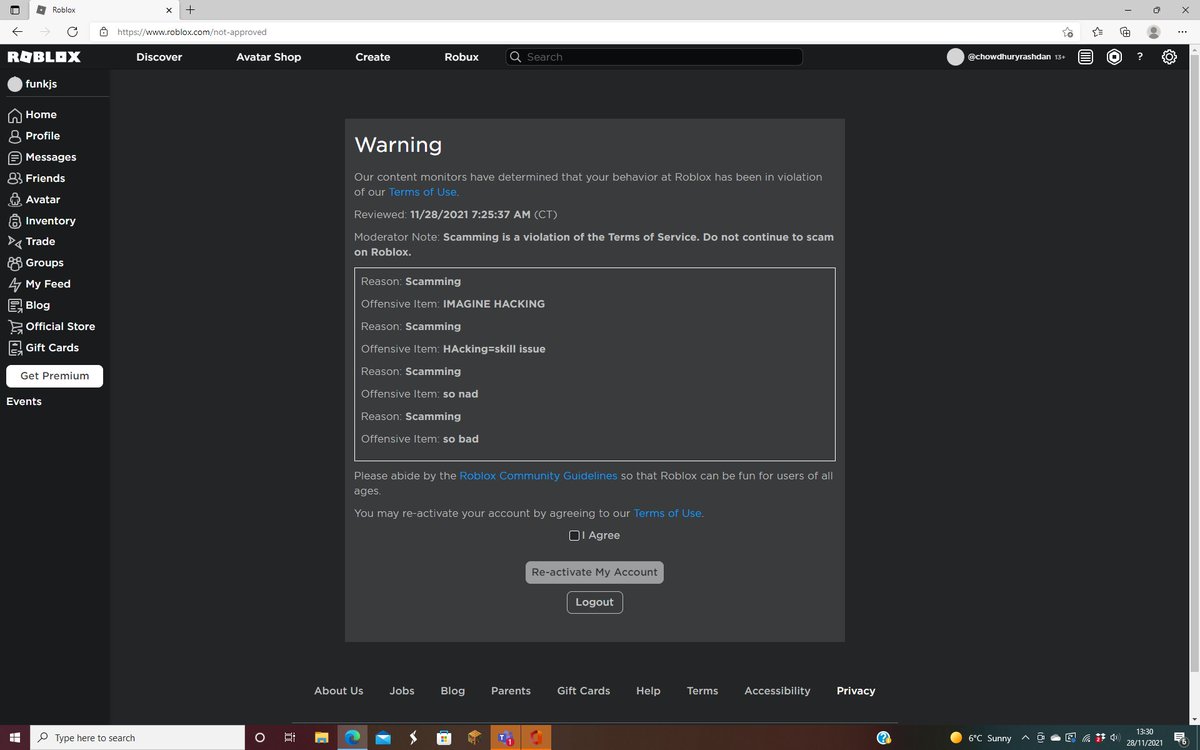Click the Get Premium button
Image resolution: width=1200 pixels, height=750 pixels.
tap(54, 376)
